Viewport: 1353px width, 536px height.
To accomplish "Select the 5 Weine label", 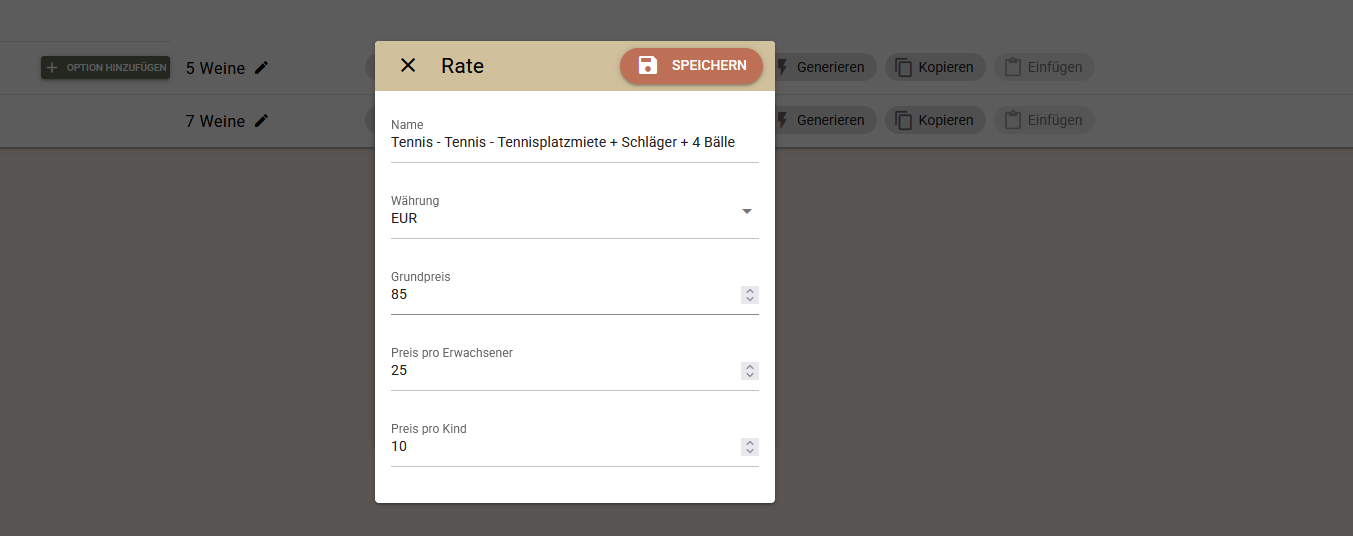I will pyautogui.click(x=215, y=68).
